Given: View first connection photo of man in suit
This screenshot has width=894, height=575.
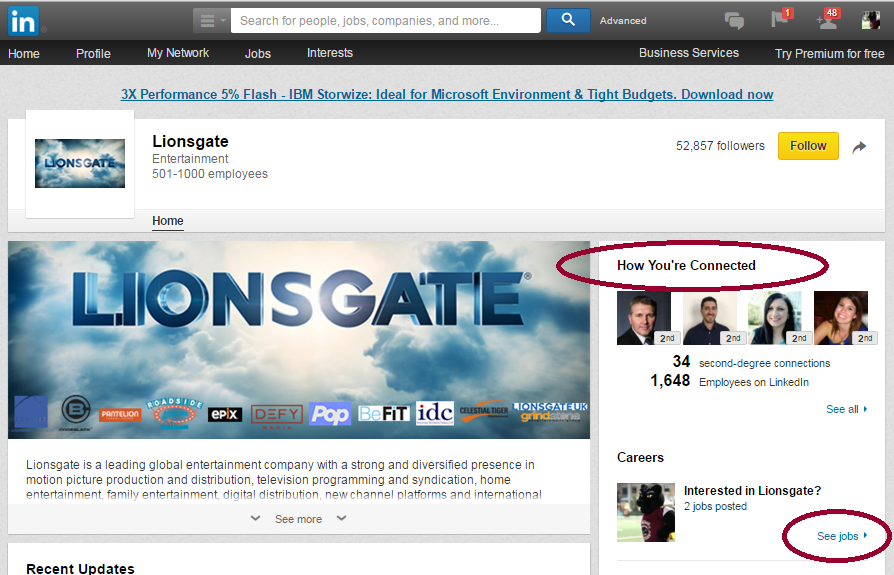Looking at the screenshot, I should click(x=644, y=318).
